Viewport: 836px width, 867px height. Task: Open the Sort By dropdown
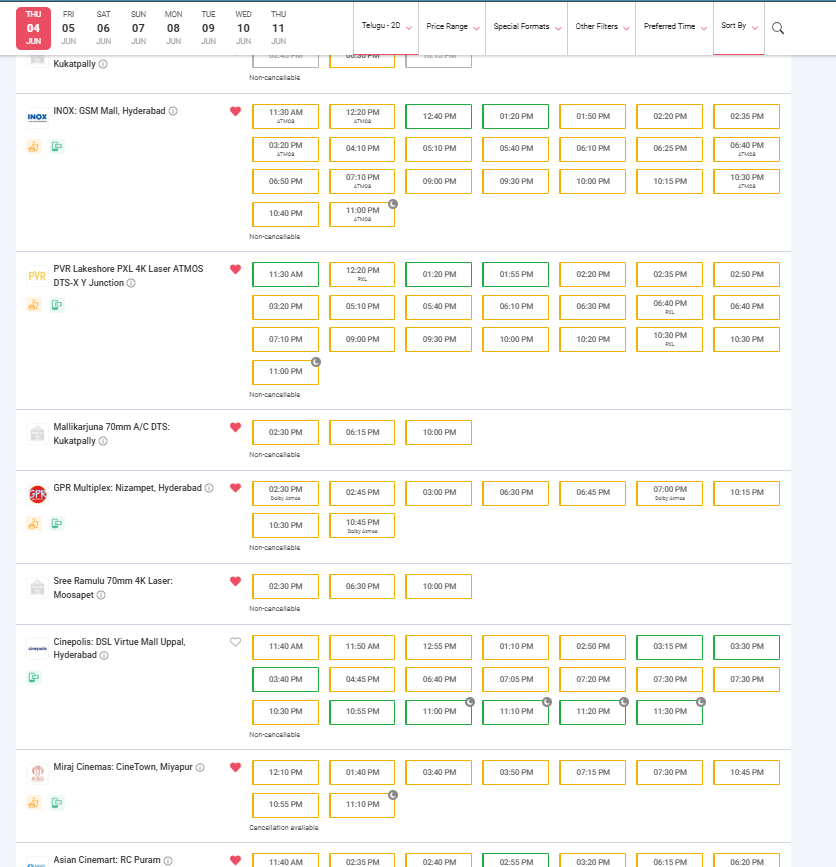(739, 28)
